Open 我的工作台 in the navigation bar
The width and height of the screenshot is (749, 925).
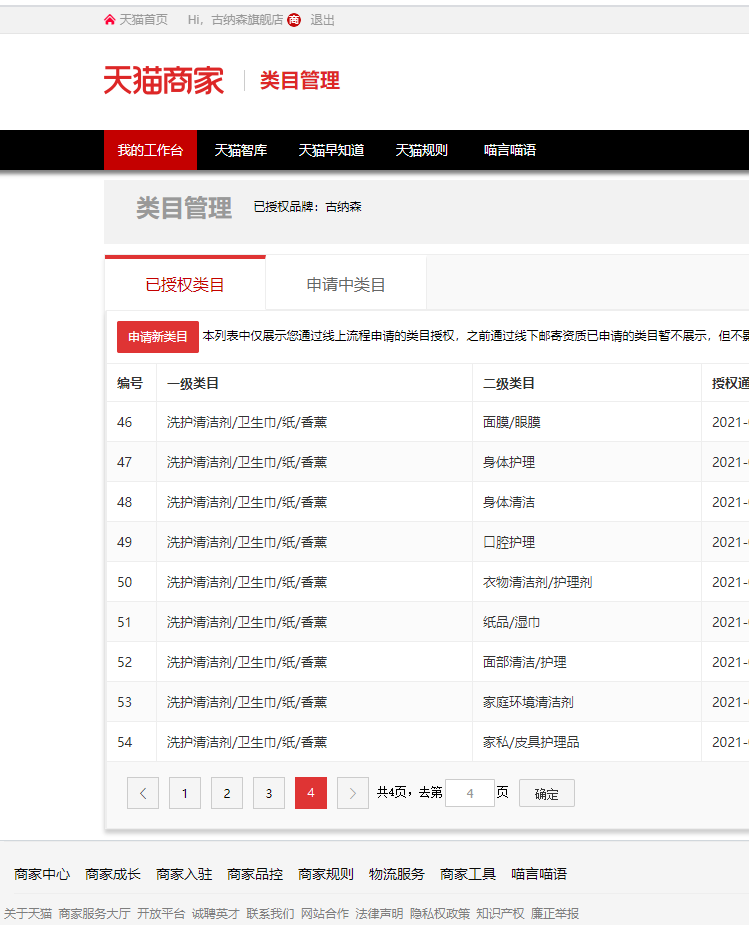click(x=150, y=150)
